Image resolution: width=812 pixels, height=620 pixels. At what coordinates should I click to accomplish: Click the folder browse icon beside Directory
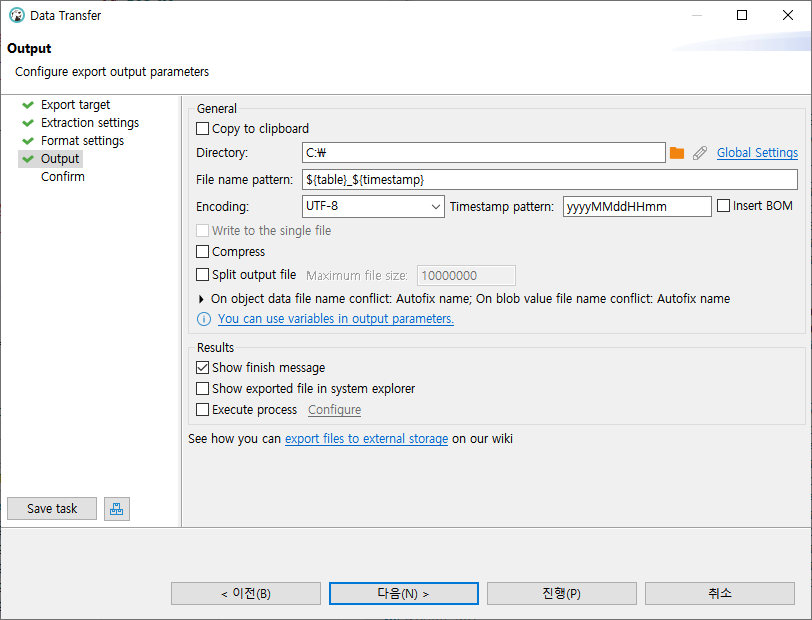click(677, 153)
